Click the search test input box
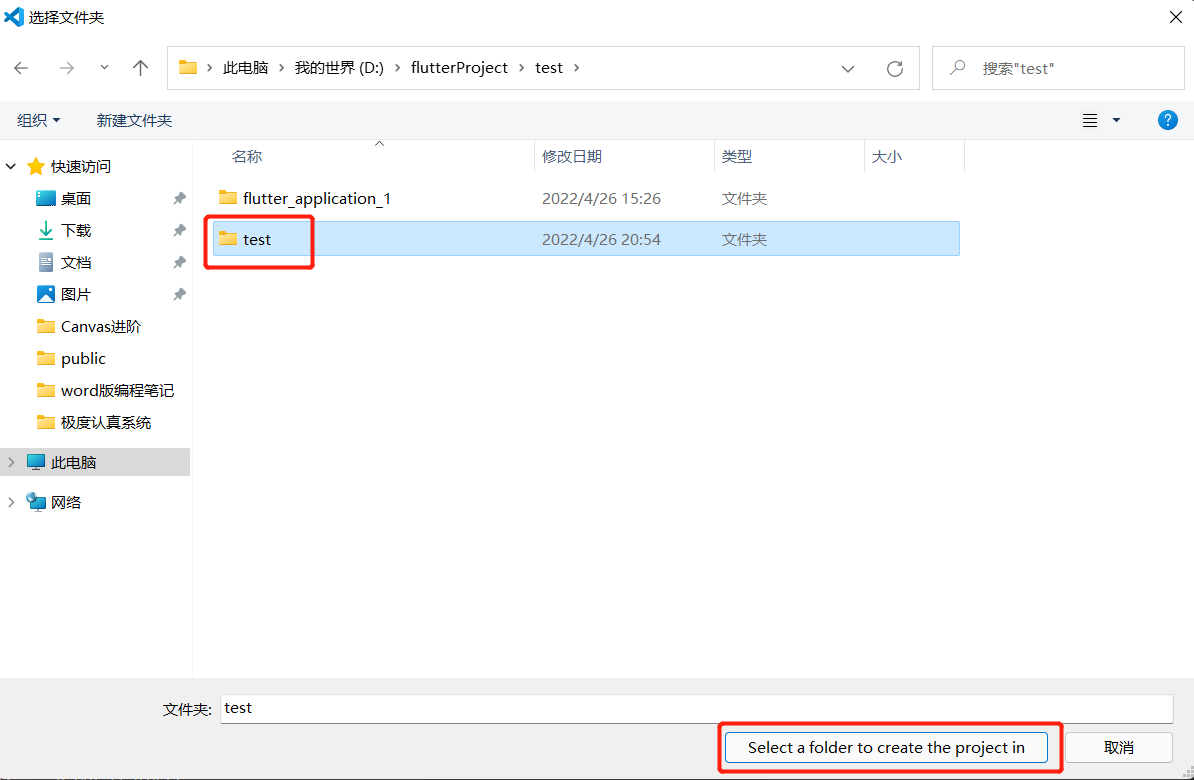The image size is (1194, 780). [1058, 68]
